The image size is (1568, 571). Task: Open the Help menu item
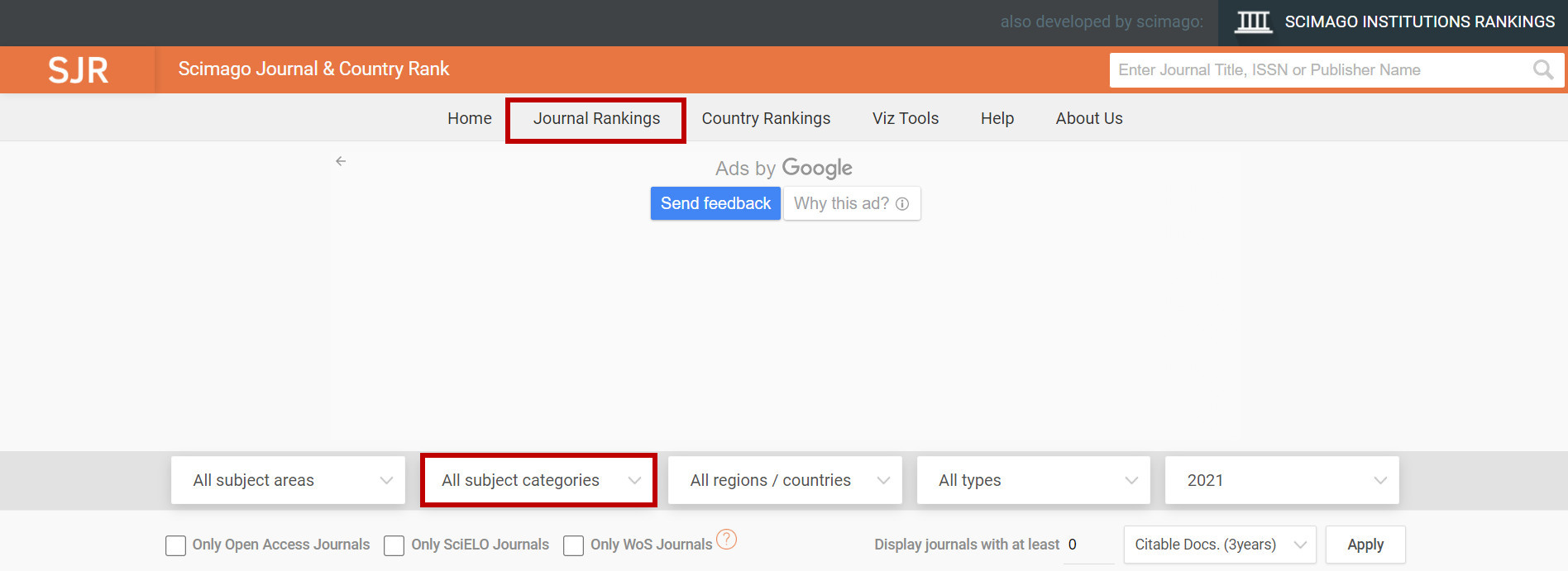997,118
